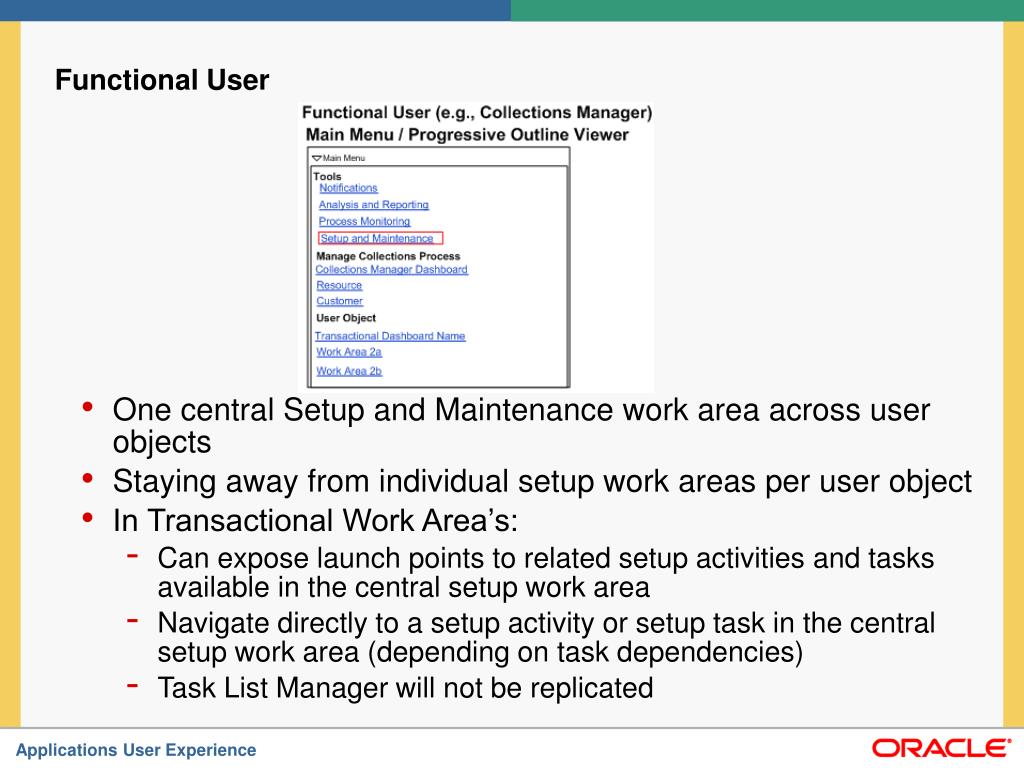This screenshot has width=1024, height=768.
Task: Click the Functional User (e.g., Collections Manager) caption
Action: click(477, 112)
